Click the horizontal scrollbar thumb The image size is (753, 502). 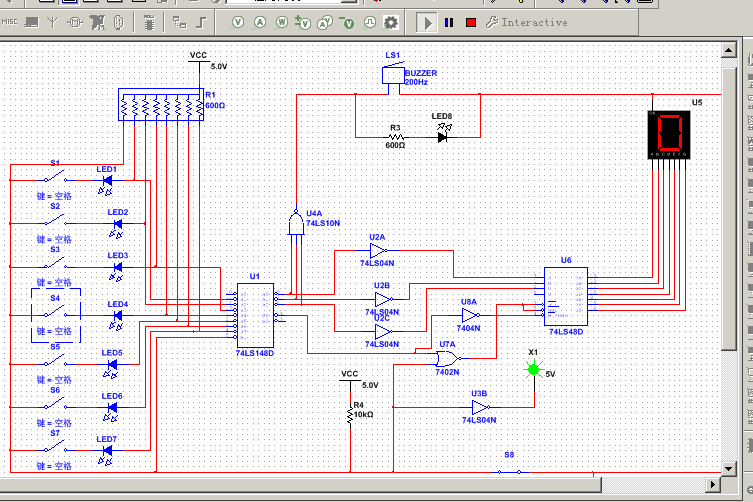pos(301,485)
